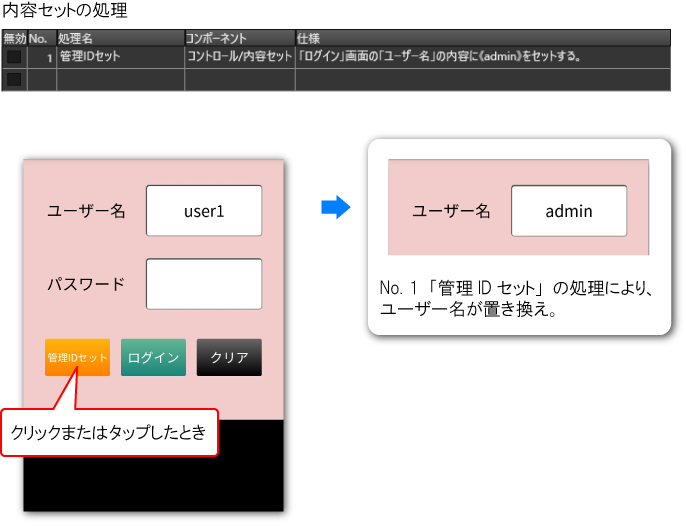Select the 管理IDセット cell in the table
686x526 pixels.
tap(120, 57)
